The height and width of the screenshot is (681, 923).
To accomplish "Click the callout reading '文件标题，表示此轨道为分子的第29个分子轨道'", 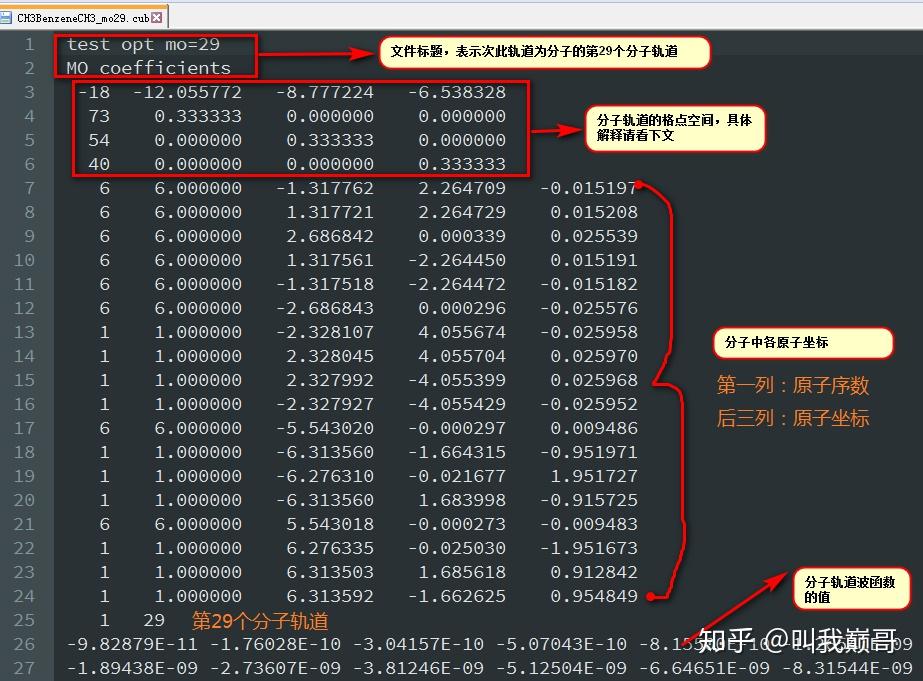I will [x=544, y=53].
